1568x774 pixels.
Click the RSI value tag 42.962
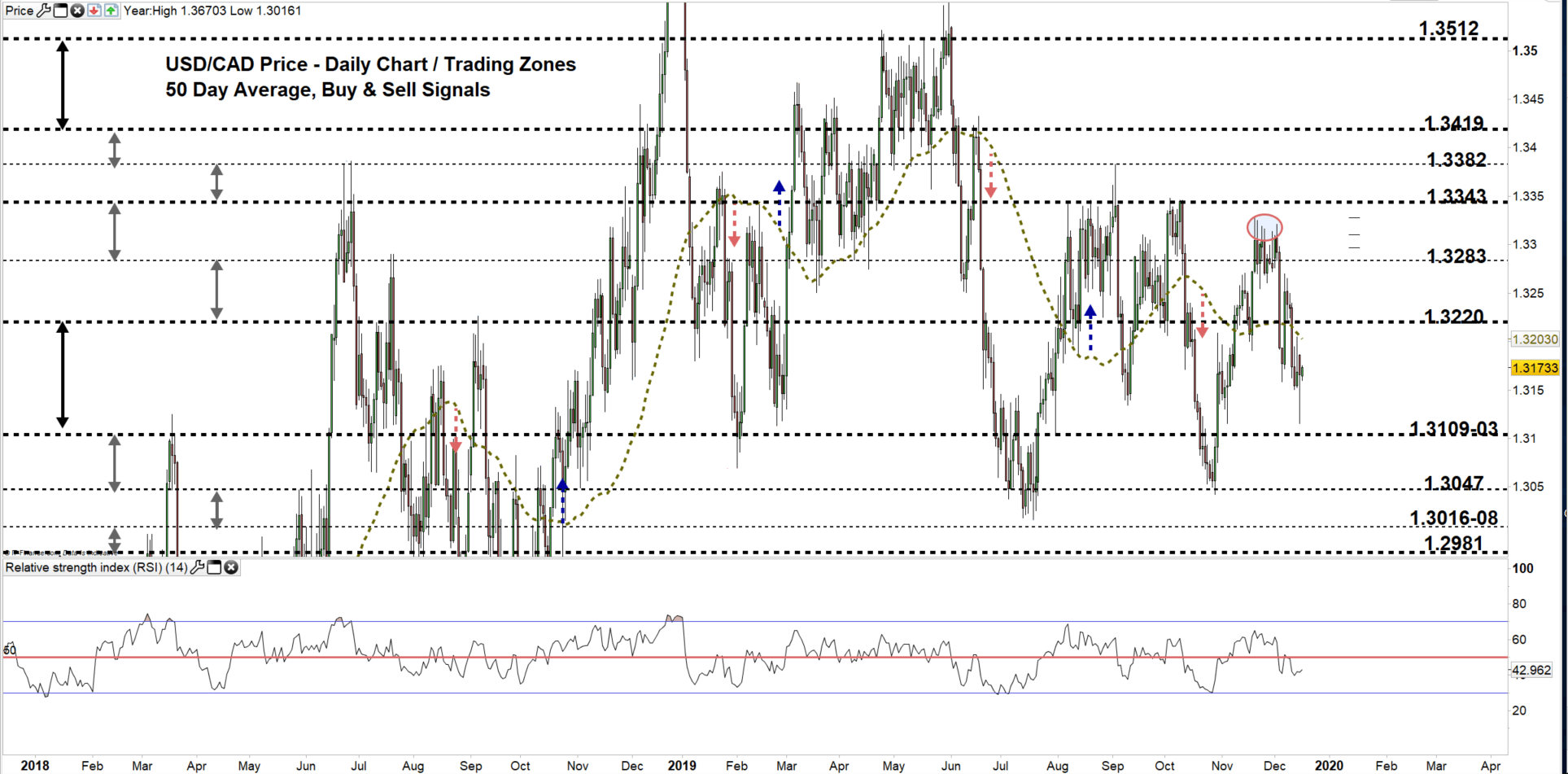click(x=1531, y=671)
